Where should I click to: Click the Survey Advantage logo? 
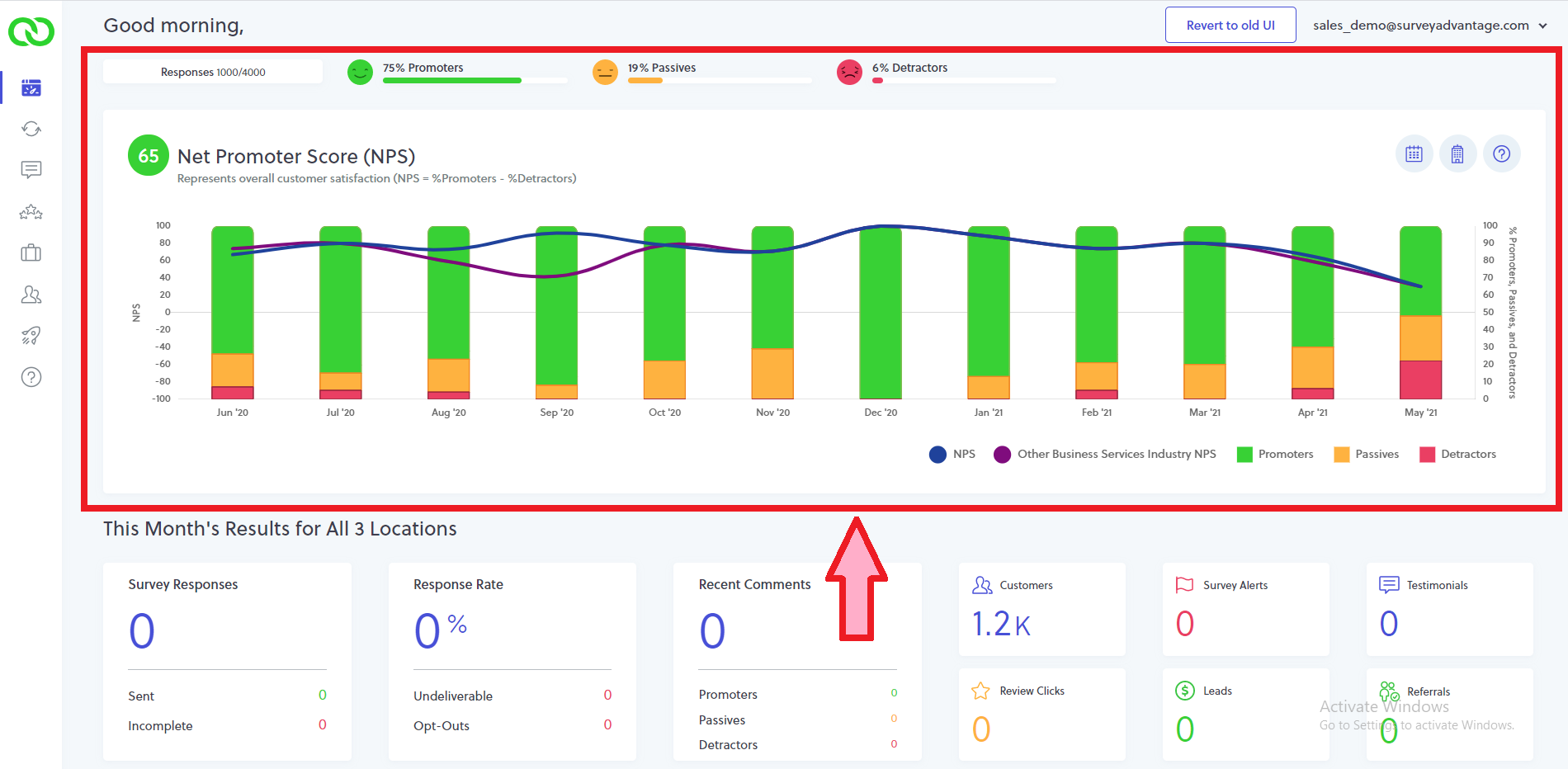[31, 31]
